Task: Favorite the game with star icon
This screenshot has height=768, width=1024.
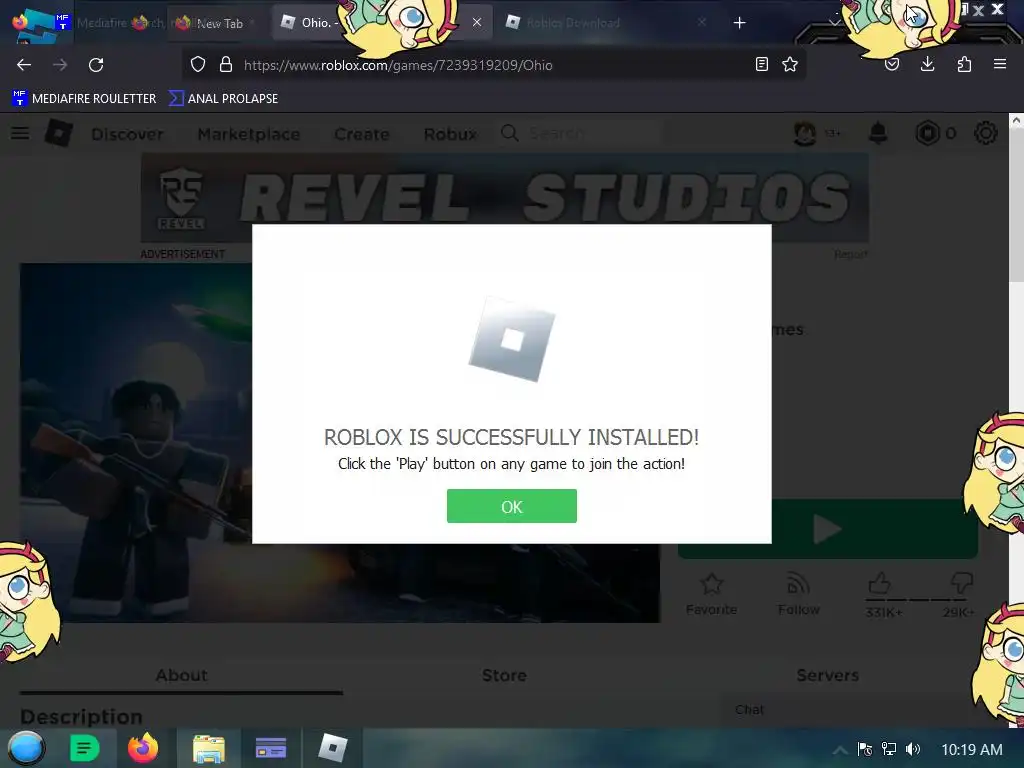Action: (x=712, y=593)
